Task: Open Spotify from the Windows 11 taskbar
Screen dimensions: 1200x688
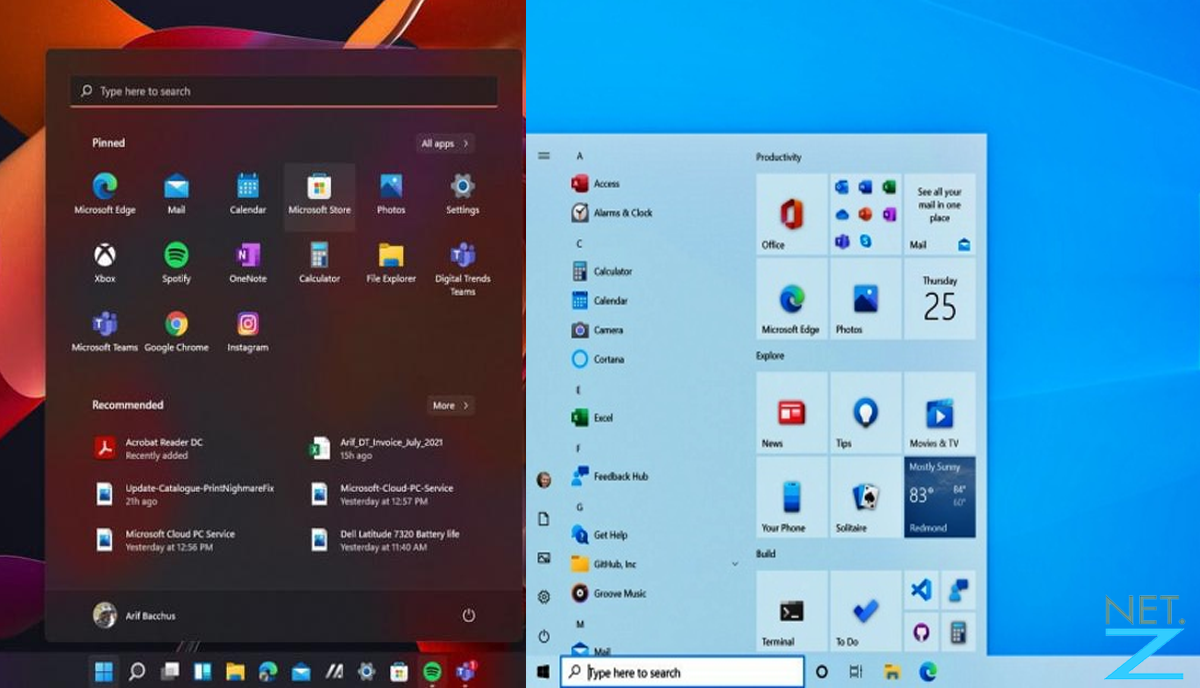Action: click(x=432, y=671)
